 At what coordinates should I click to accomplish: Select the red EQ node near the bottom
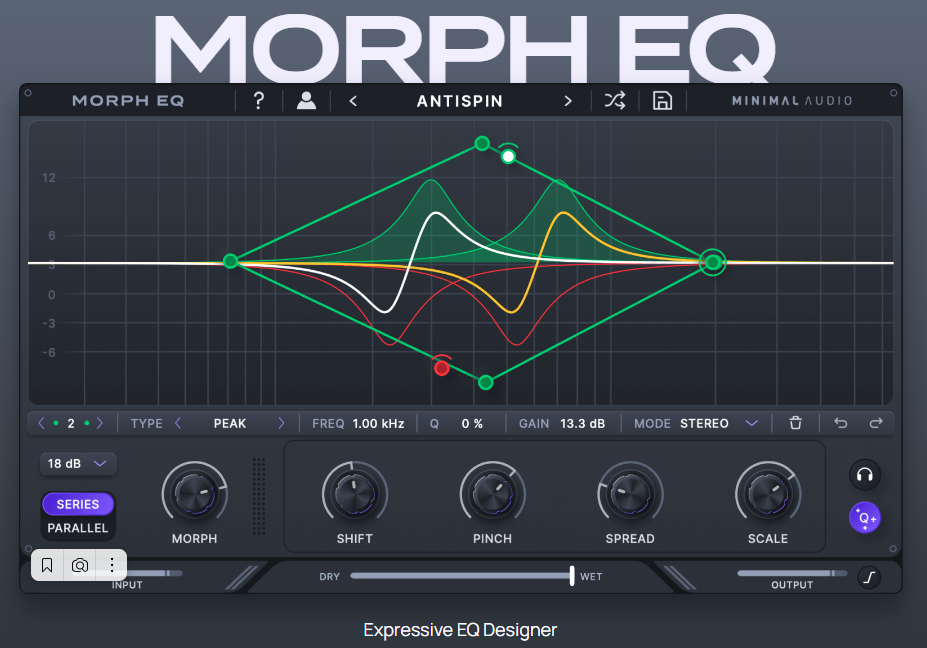tap(442, 368)
